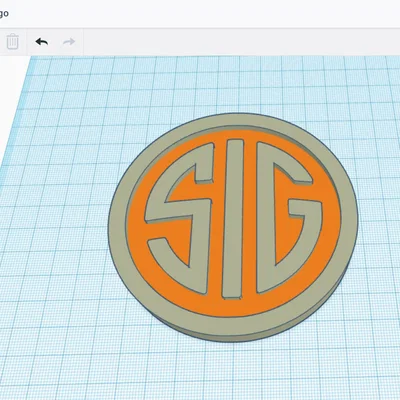Click the trash can delete icon
The height and width of the screenshot is (400, 400).
(x=12, y=42)
